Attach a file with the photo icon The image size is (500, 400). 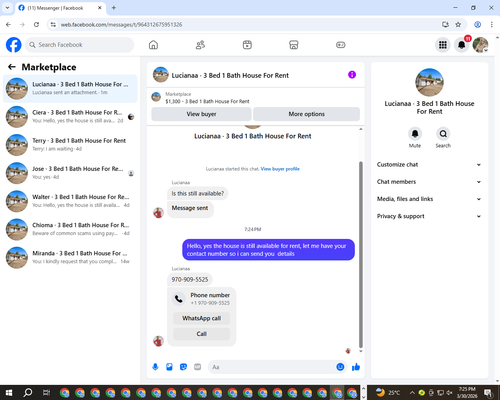point(169,367)
